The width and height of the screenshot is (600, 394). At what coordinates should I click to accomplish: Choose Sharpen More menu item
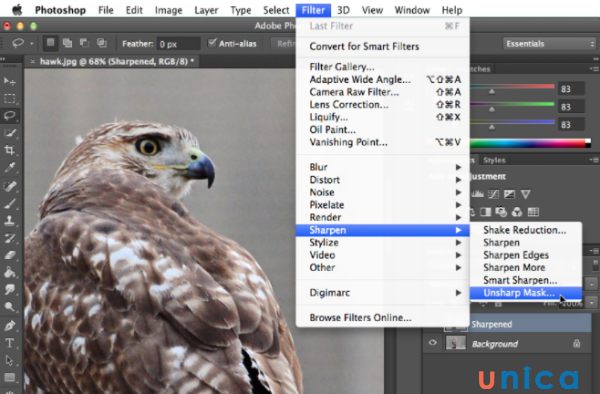[x=526, y=268]
